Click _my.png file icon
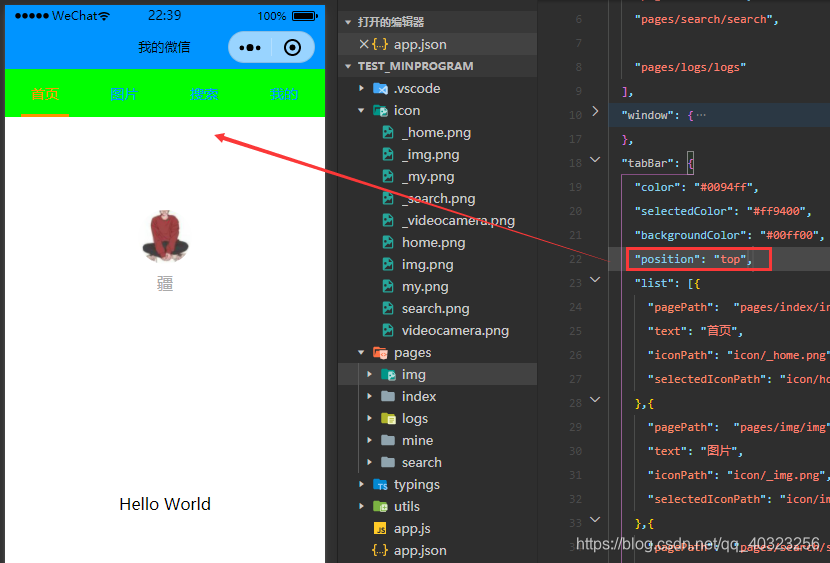Image resolution: width=830 pixels, height=563 pixels. click(x=388, y=176)
